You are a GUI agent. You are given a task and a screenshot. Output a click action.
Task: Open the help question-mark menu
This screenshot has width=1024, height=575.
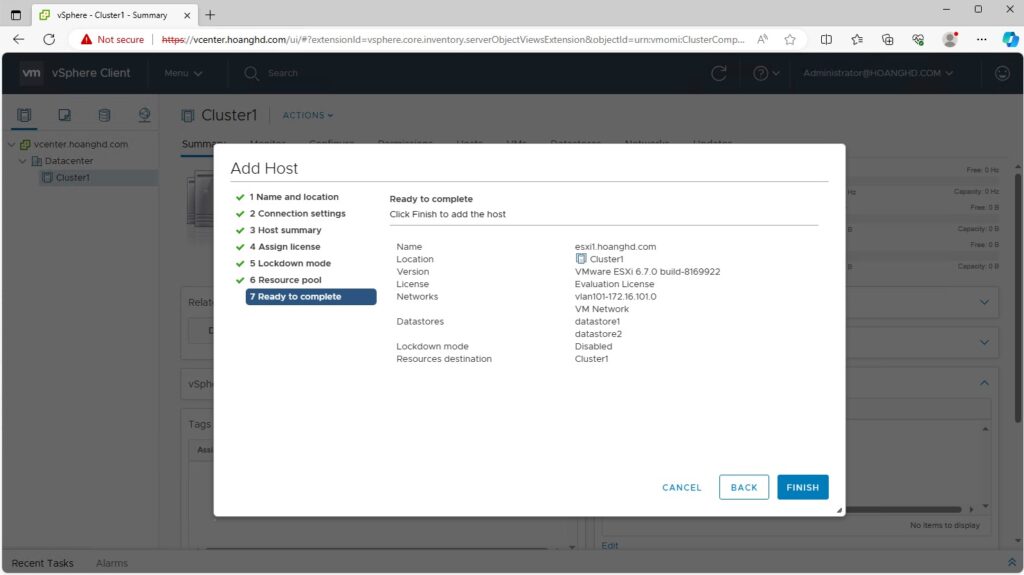(x=765, y=73)
